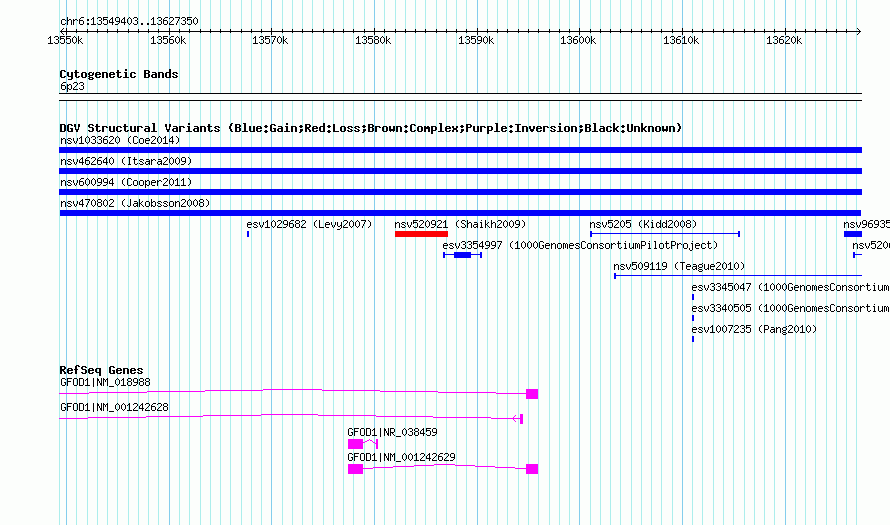Click the nsv509119 (Teague2010) label
This screenshot has width=890, height=525.
679,266
